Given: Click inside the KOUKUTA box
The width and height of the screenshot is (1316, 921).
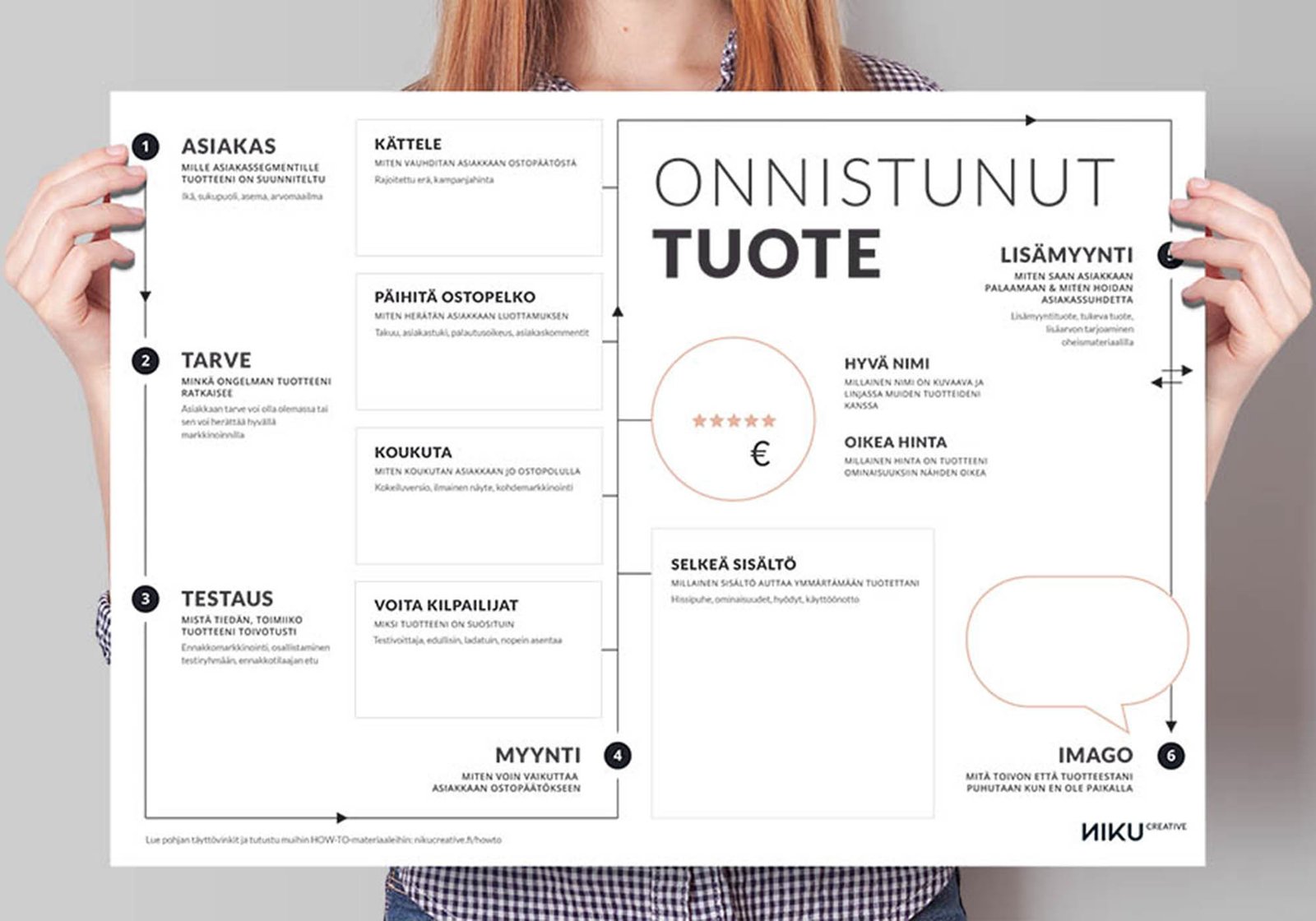Looking at the screenshot, I should point(479,496).
